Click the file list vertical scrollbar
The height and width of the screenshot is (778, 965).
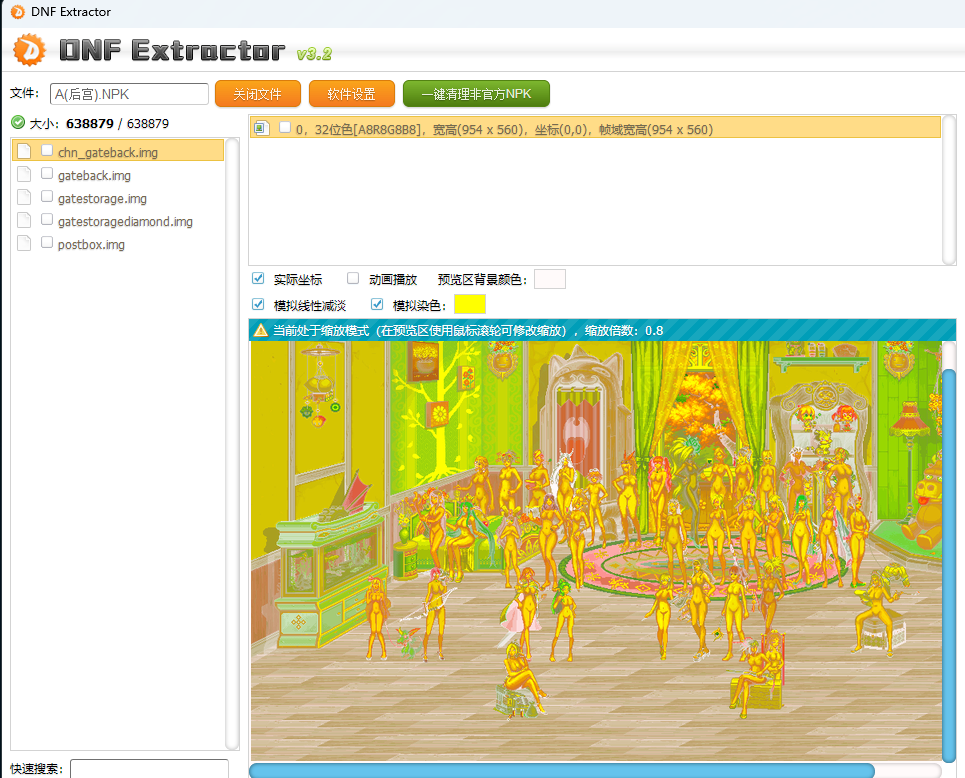click(x=232, y=444)
